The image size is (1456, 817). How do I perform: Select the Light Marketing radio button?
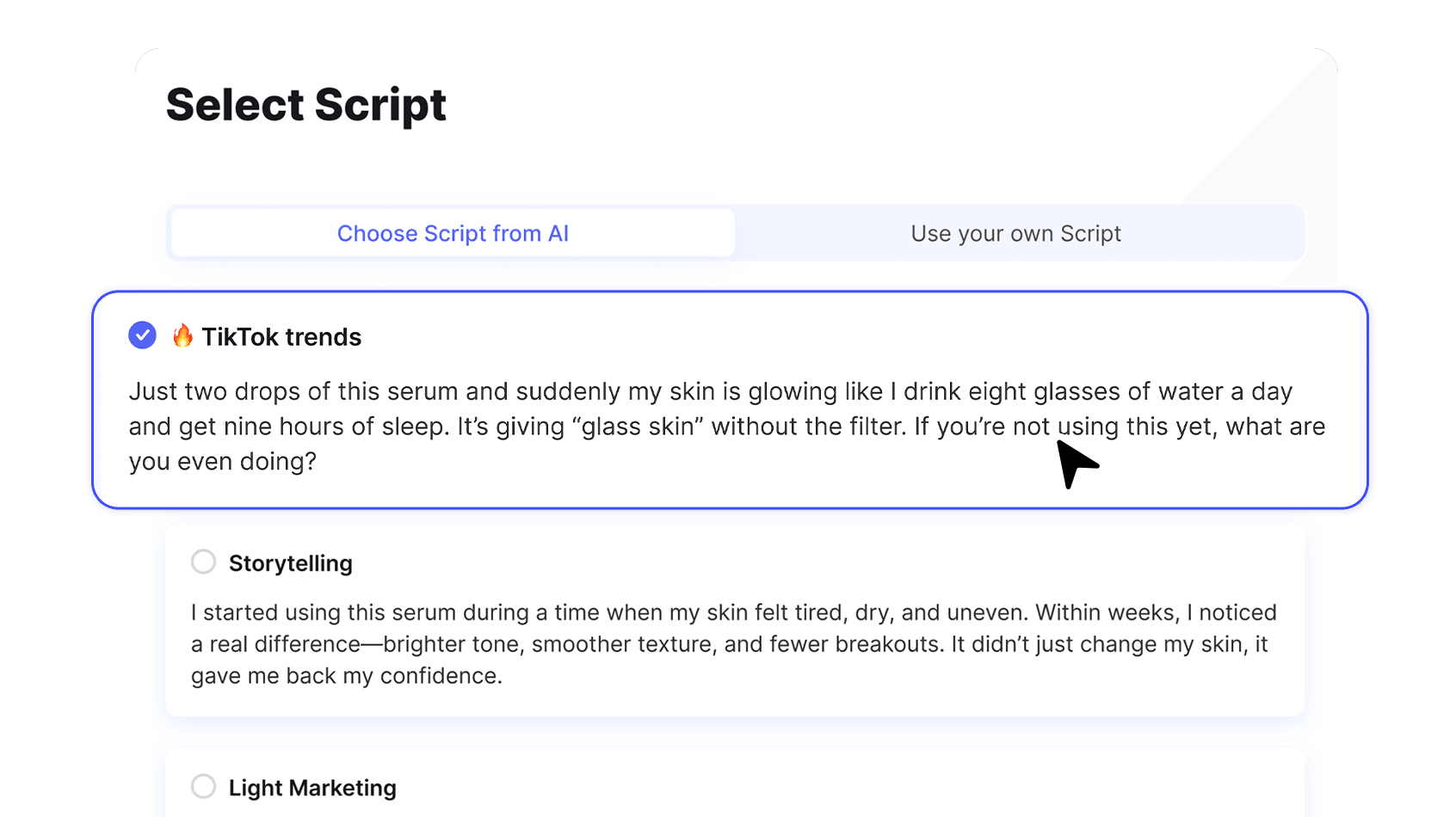(x=203, y=786)
